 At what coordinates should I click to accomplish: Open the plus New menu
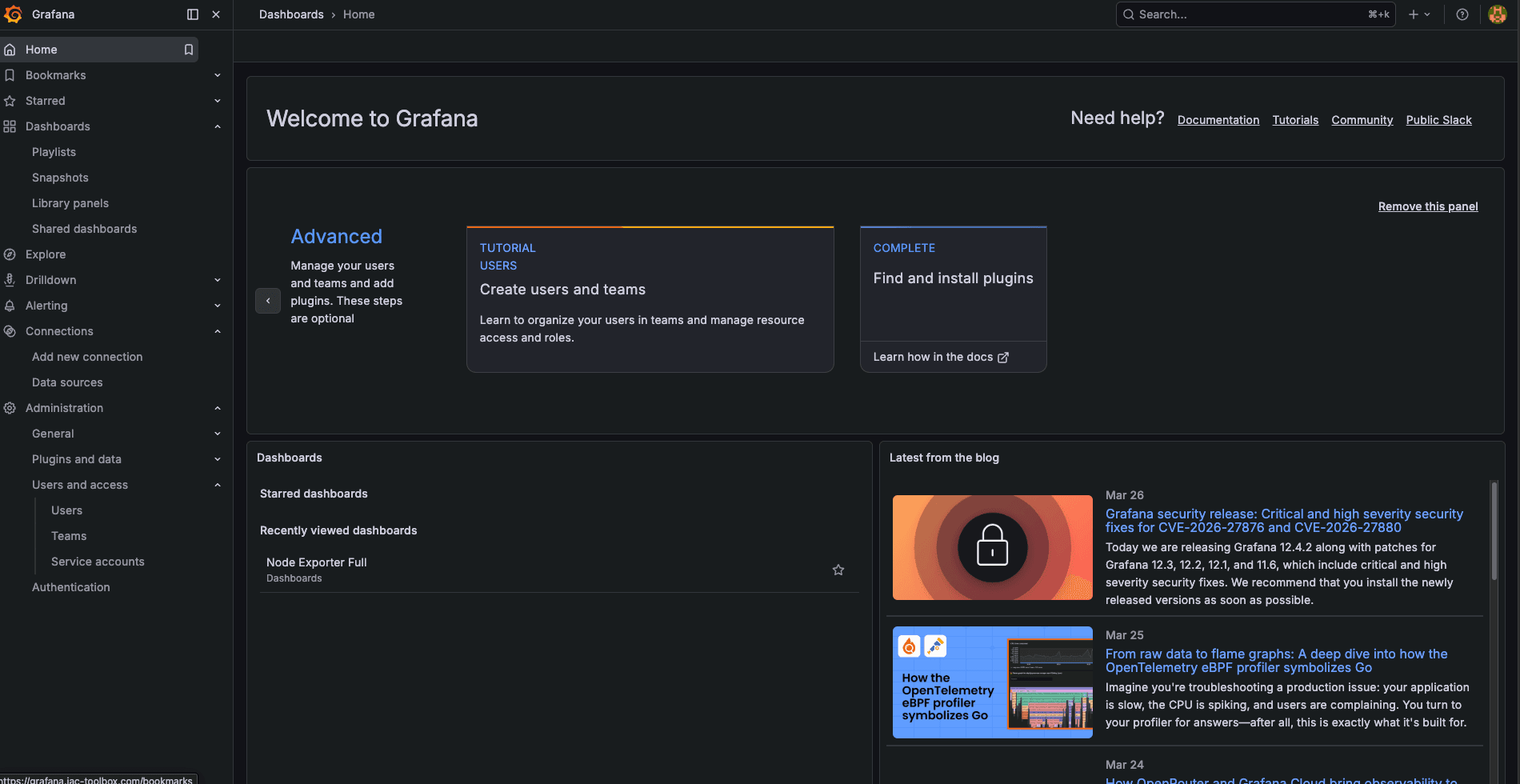click(x=1419, y=14)
